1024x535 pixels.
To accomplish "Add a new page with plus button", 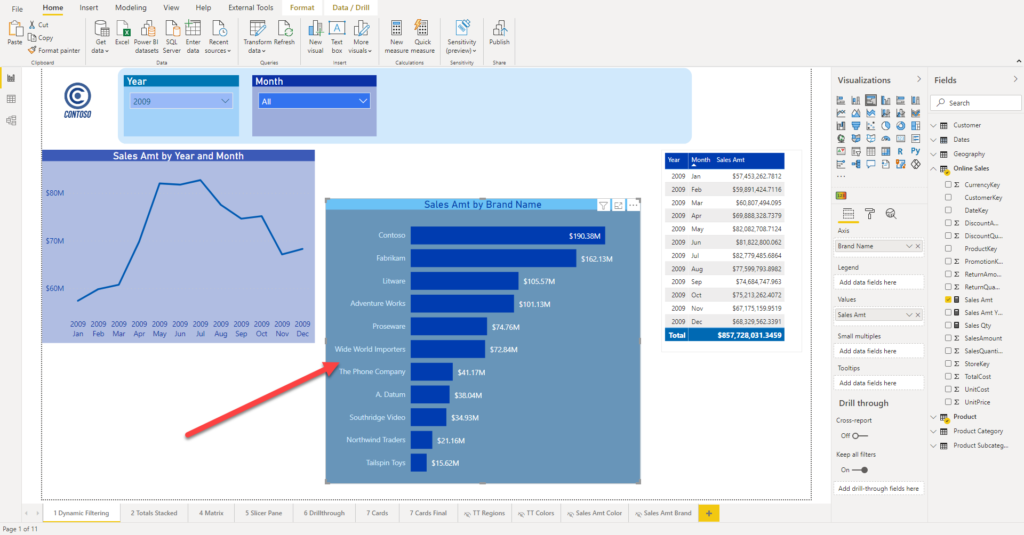I will (x=709, y=513).
